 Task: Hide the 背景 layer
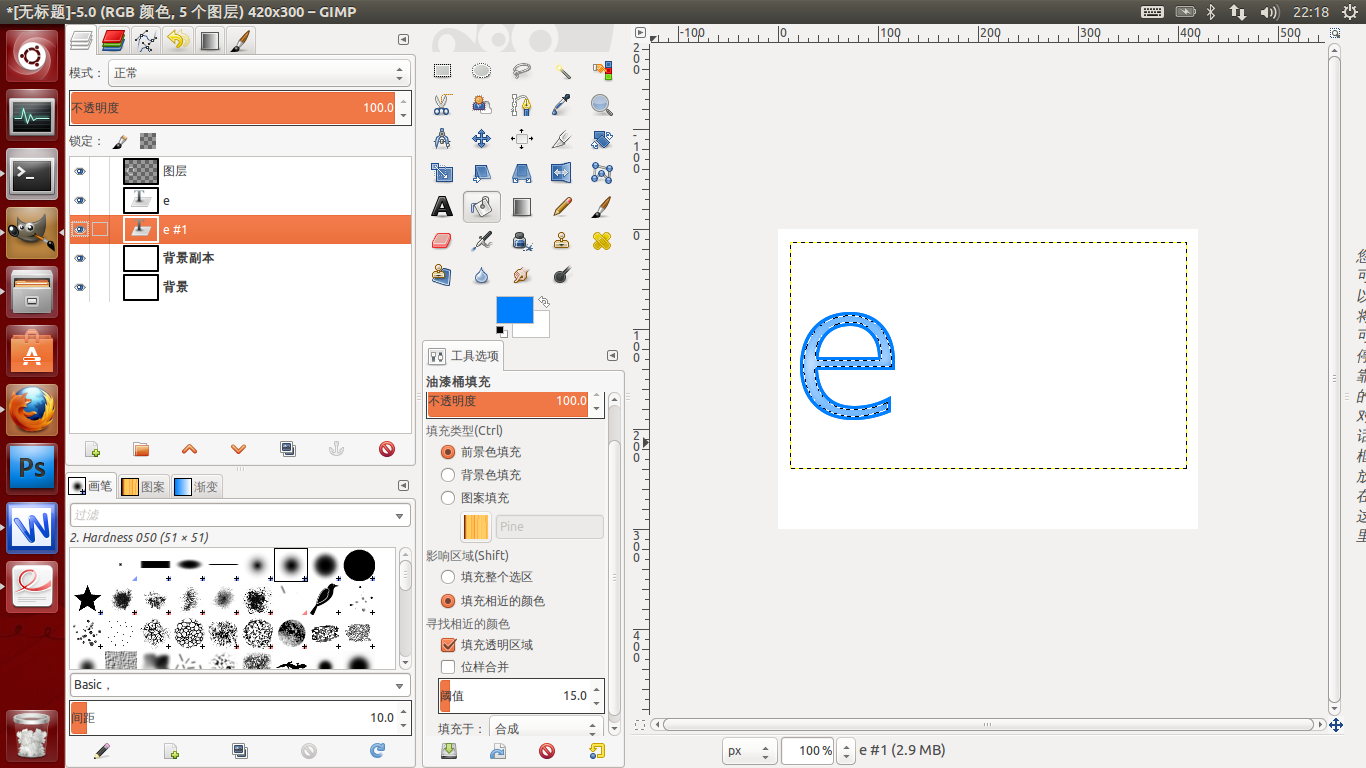80,287
